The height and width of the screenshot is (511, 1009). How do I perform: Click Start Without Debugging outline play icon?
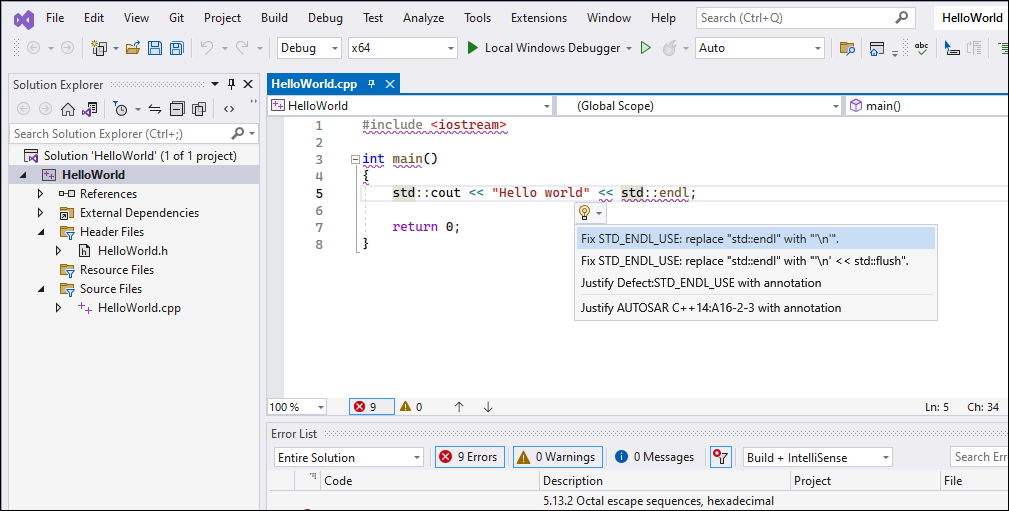(x=645, y=48)
